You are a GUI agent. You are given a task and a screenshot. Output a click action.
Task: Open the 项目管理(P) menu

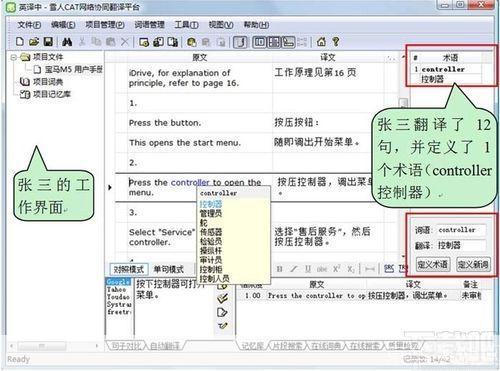pyautogui.click(x=105, y=25)
